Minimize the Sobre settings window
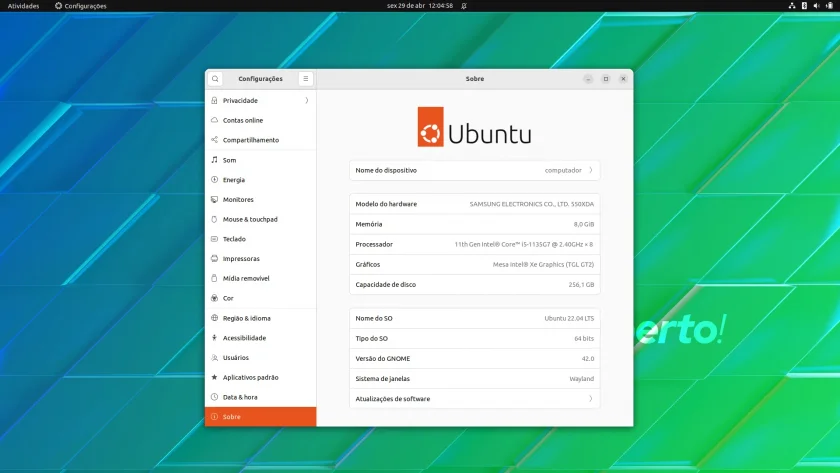The height and width of the screenshot is (473, 840). tap(588, 79)
